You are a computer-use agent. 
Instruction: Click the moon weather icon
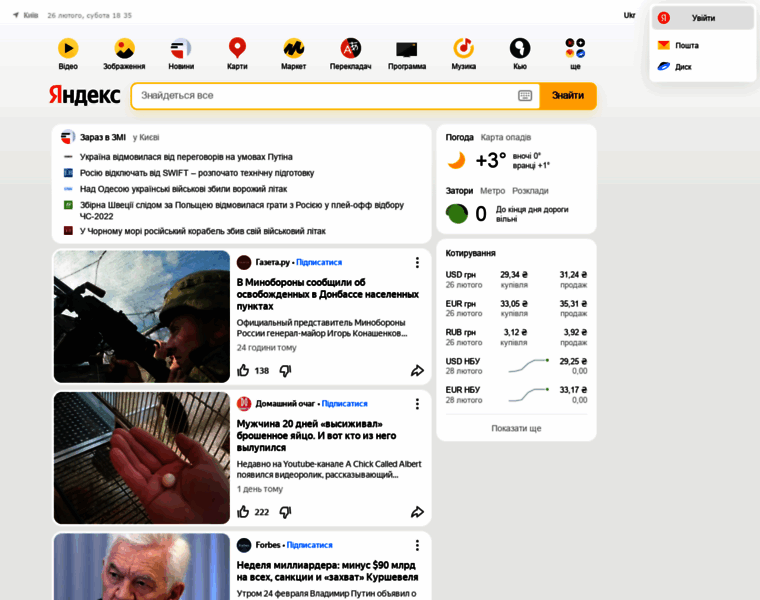coord(456,160)
